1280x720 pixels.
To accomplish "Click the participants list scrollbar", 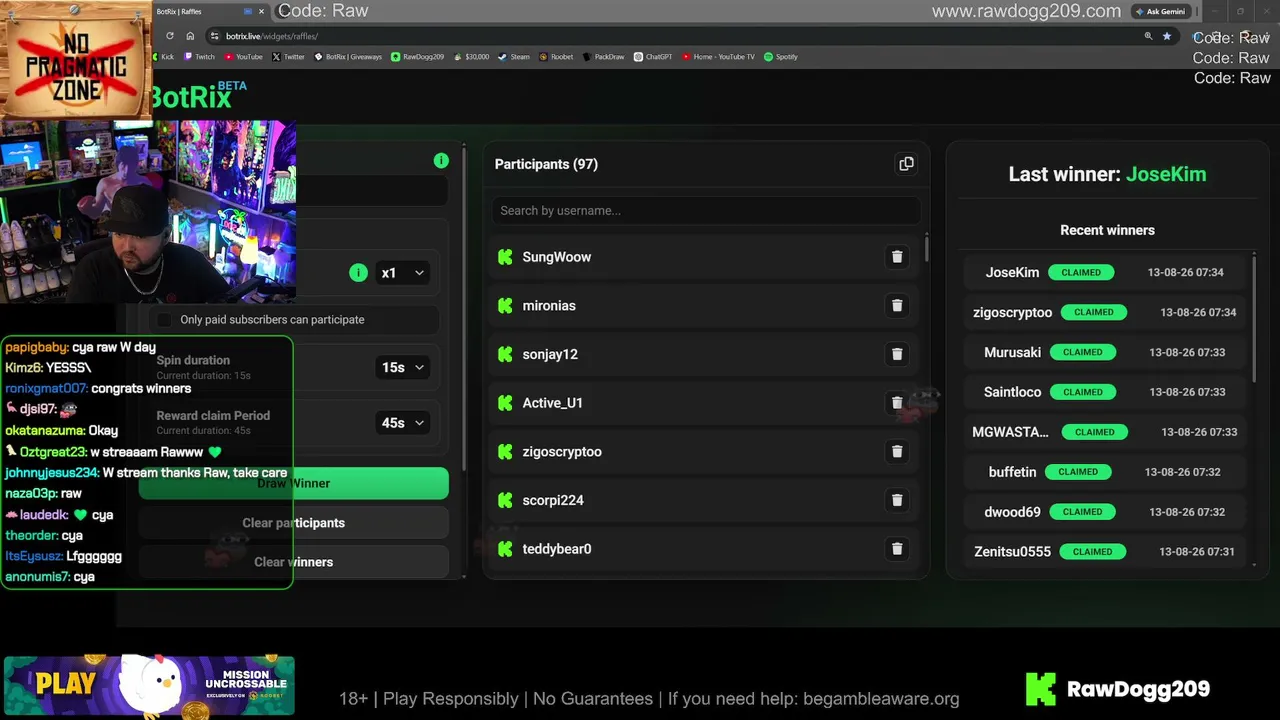I will pyautogui.click(x=927, y=248).
